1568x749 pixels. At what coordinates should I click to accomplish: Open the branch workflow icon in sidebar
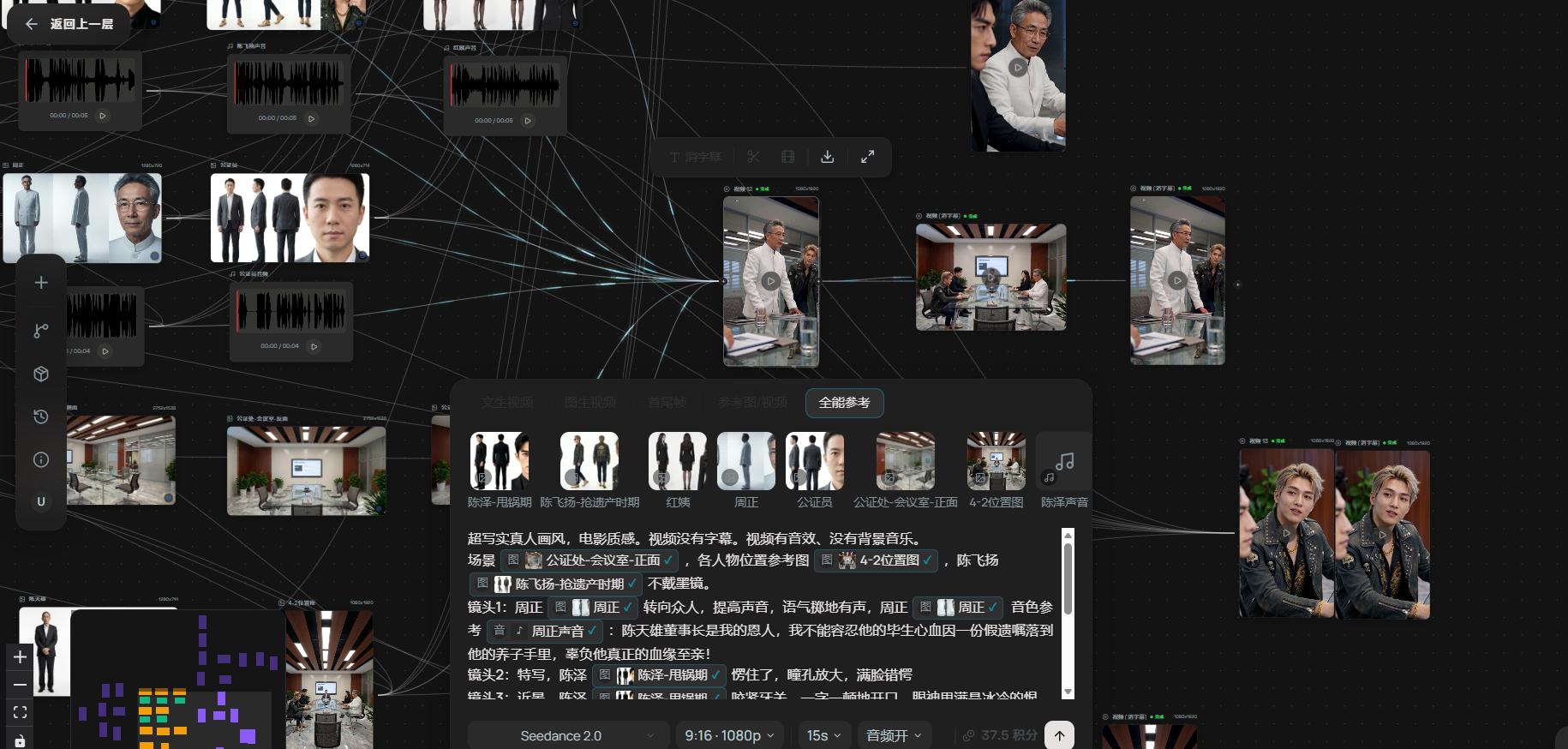click(x=41, y=331)
